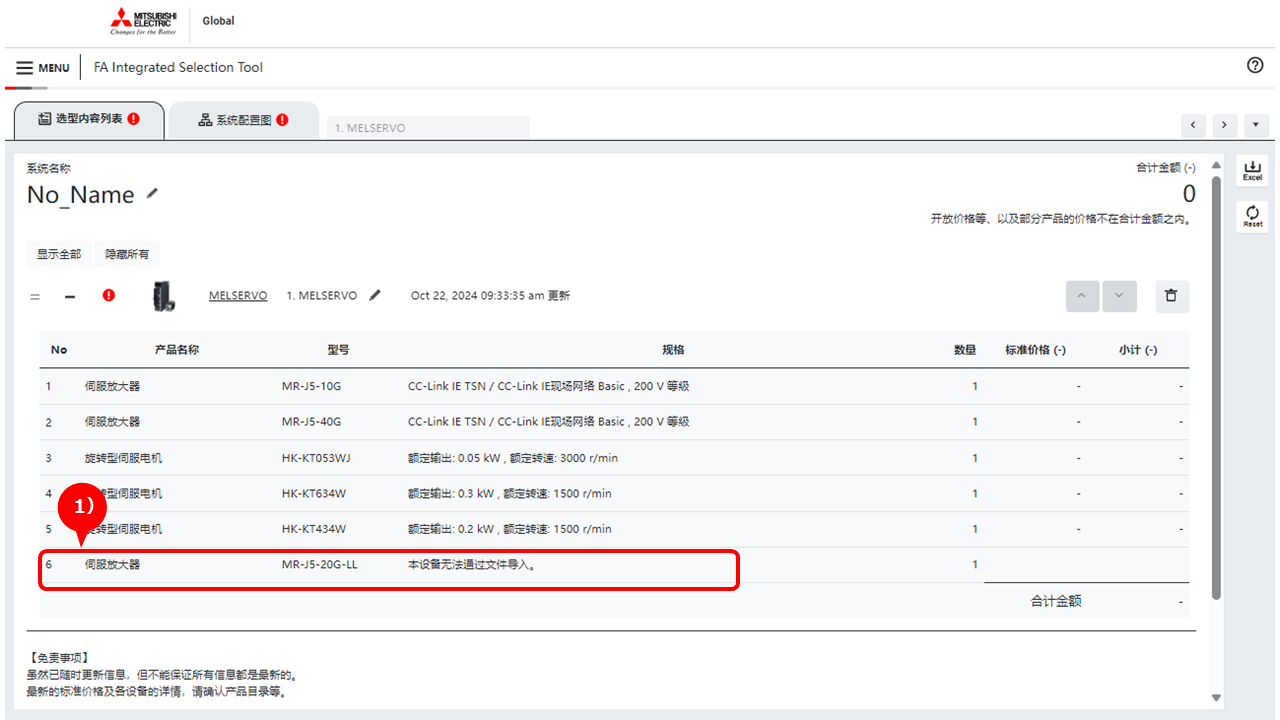
Task: Click the Mitsubishi Electric logo
Action: pos(143,21)
